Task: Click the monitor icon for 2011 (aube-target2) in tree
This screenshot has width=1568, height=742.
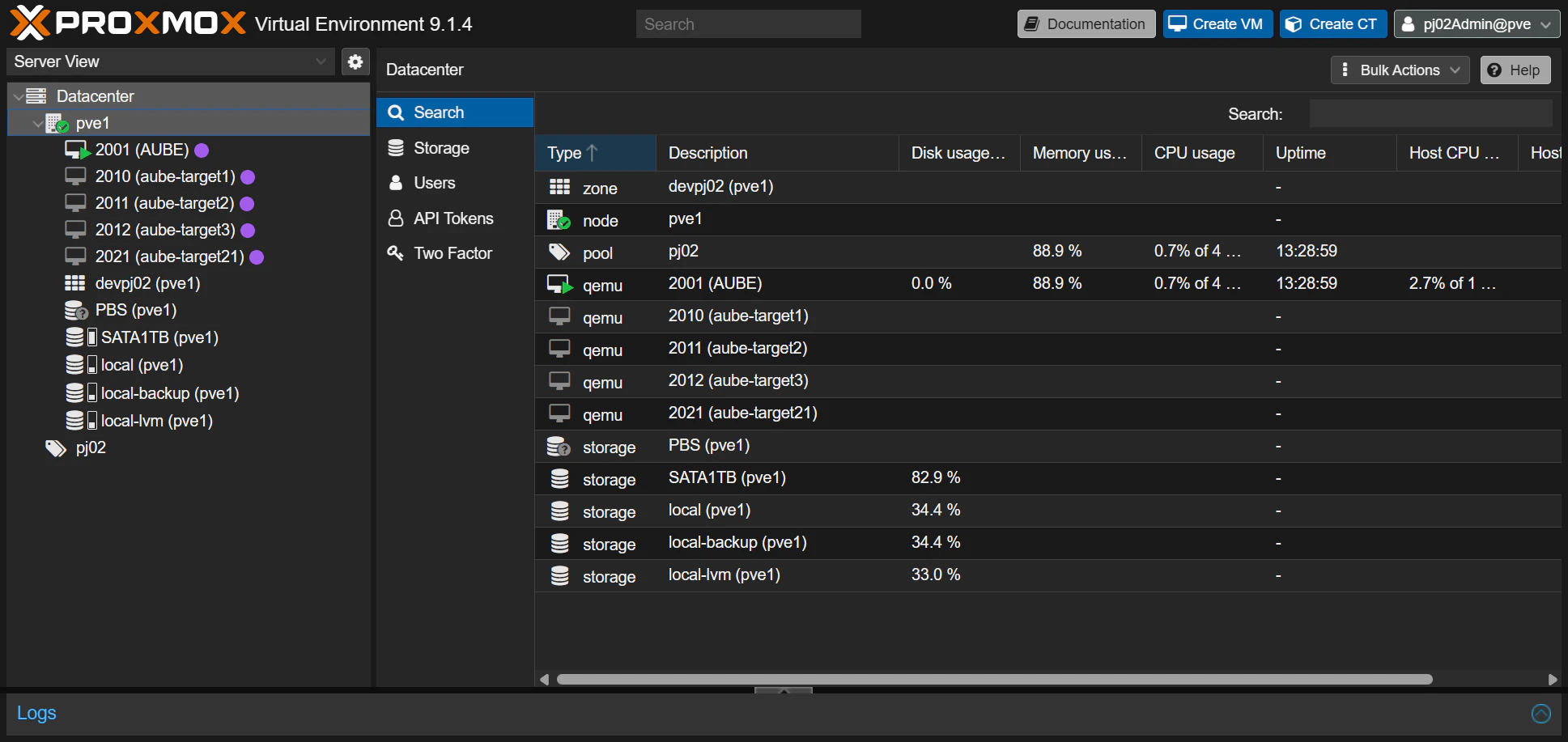Action: click(75, 203)
